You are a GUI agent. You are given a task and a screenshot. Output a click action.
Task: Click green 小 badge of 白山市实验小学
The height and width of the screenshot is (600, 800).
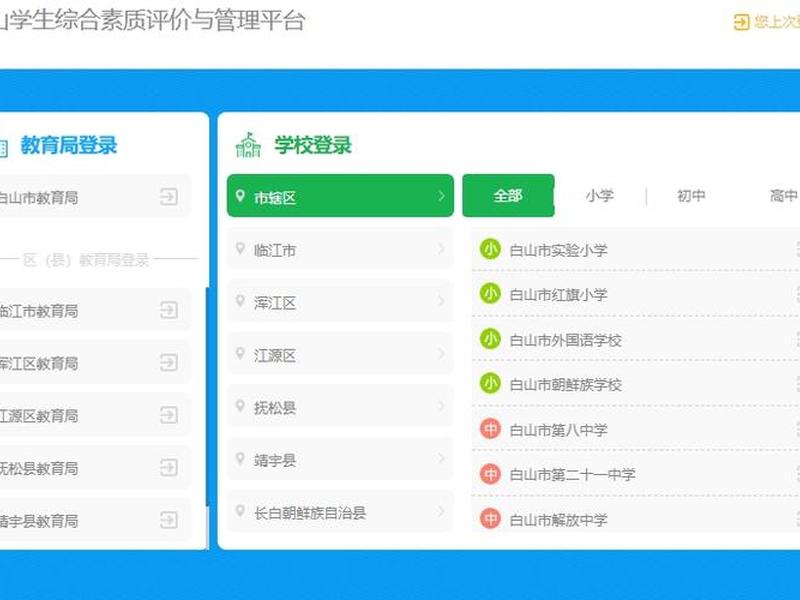coord(490,249)
